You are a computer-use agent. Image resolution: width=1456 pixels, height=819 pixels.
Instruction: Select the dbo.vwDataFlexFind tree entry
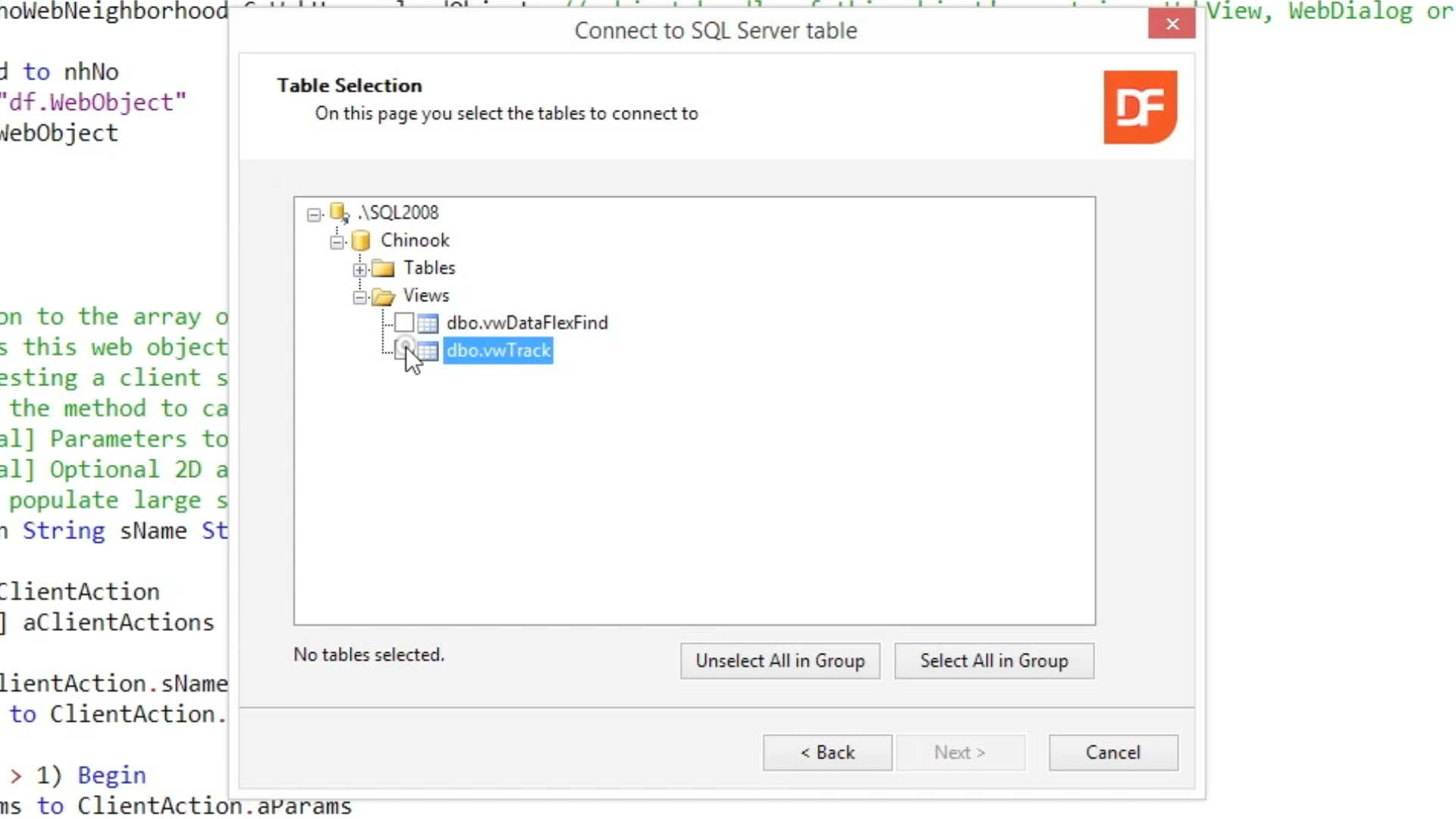(x=527, y=323)
